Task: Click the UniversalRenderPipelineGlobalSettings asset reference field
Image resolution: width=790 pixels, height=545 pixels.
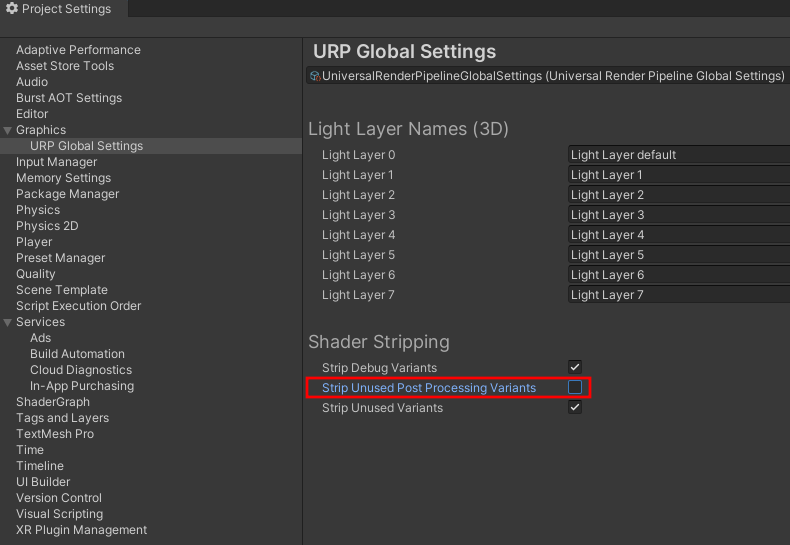Action: 552,76
